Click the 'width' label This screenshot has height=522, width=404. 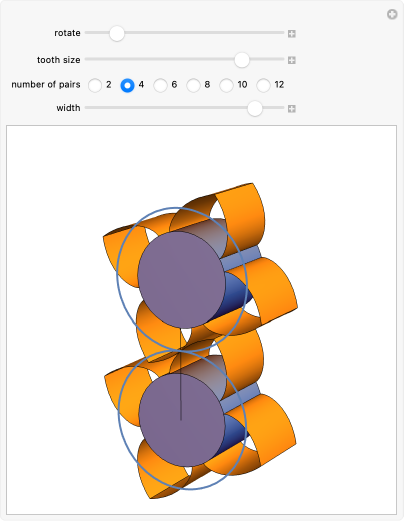pos(68,108)
